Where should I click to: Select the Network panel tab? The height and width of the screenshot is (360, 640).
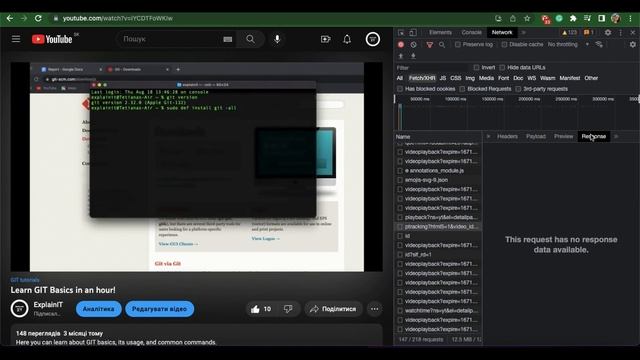tap(502, 33)
